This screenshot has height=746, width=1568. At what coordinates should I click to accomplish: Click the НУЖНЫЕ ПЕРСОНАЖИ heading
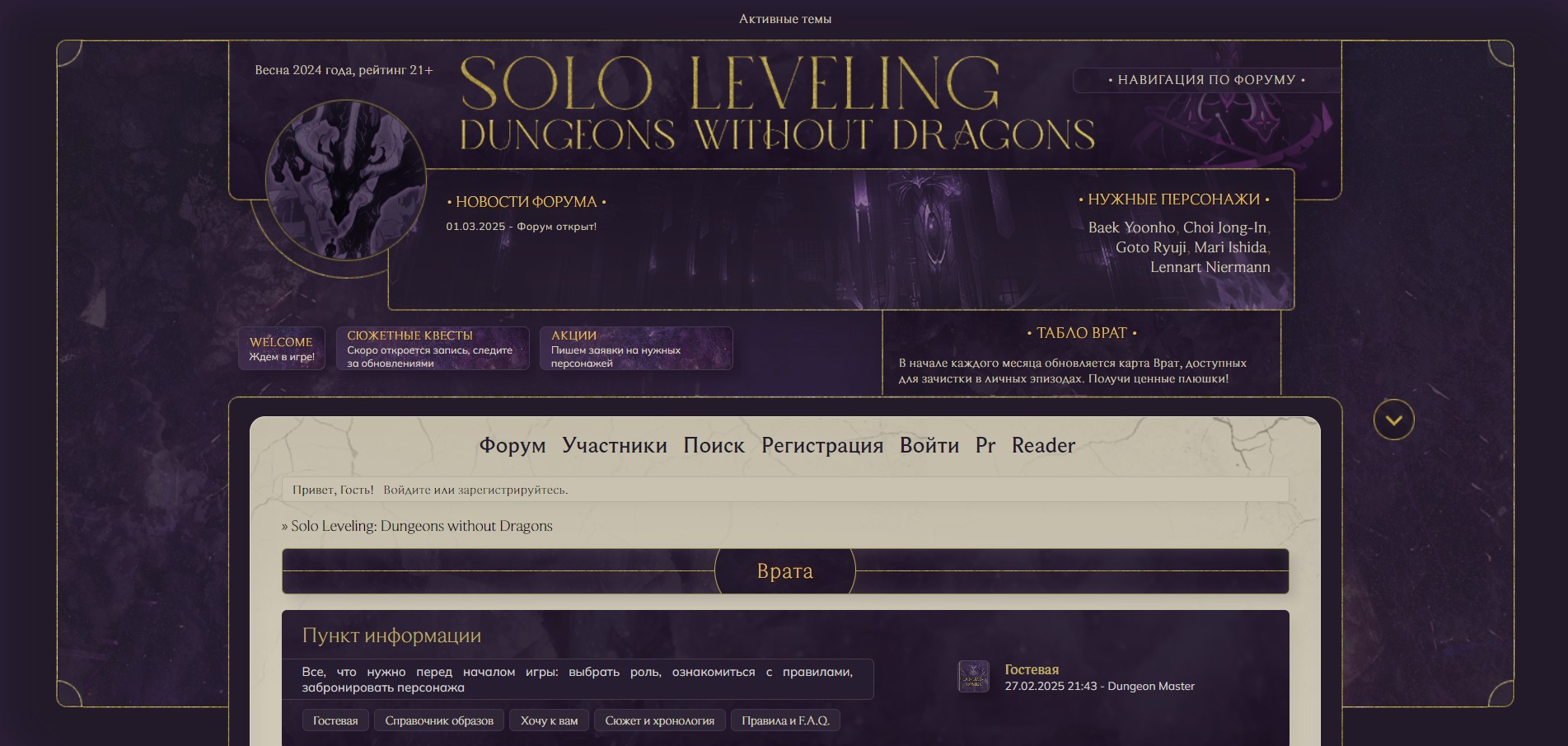pos(1174,199)
